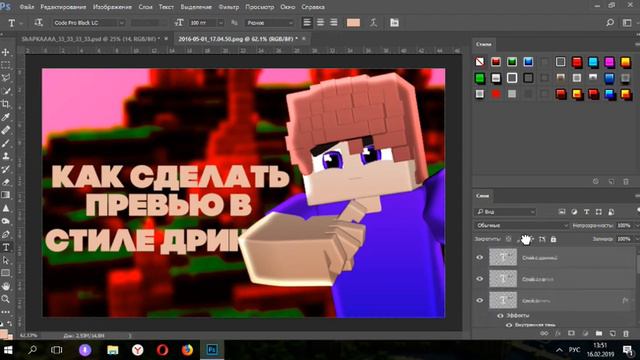Screen dimensions: 640x360
Task: Select the Zoom magnifier tool
Action: 6,299
